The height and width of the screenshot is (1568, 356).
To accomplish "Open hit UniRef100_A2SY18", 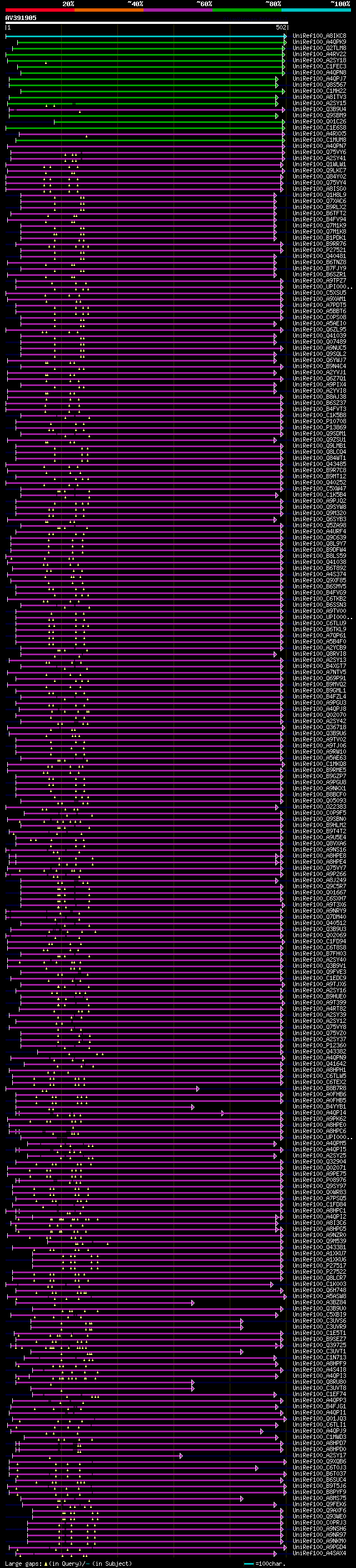I will [x=319, y=60].
